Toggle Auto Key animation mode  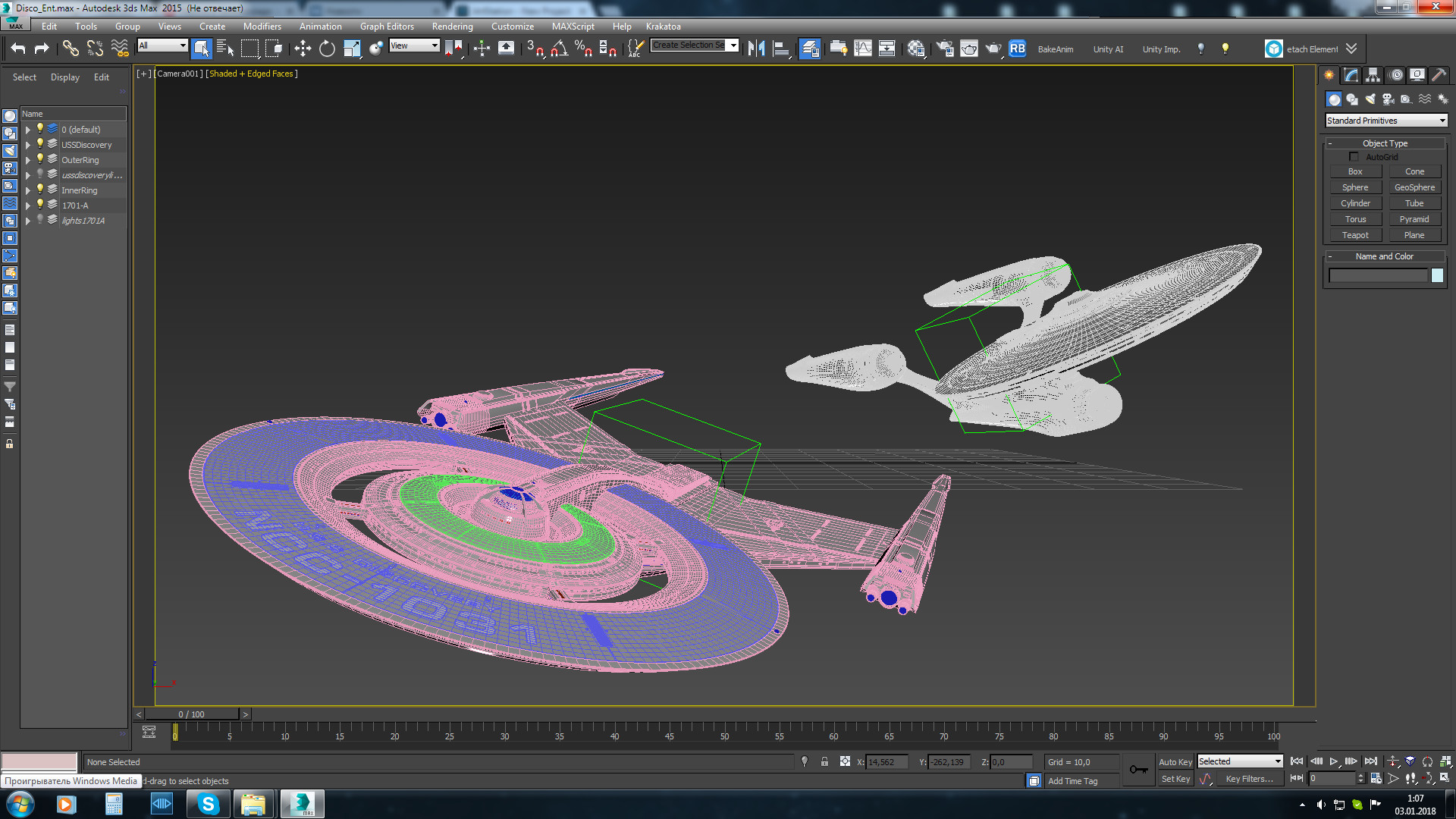[1175, 762]
